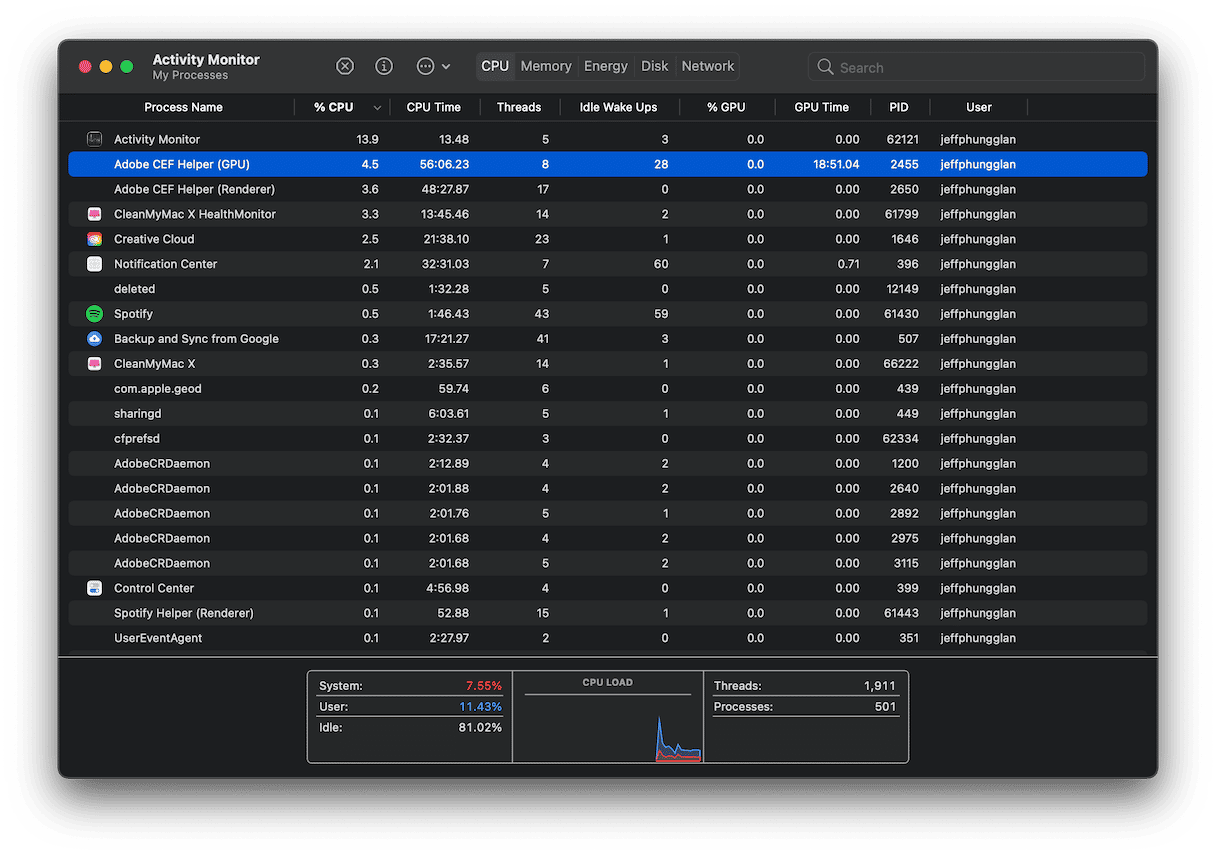
Task: Select the Spotify Helper (Renderer) process
Action: [x=608, y=613]
